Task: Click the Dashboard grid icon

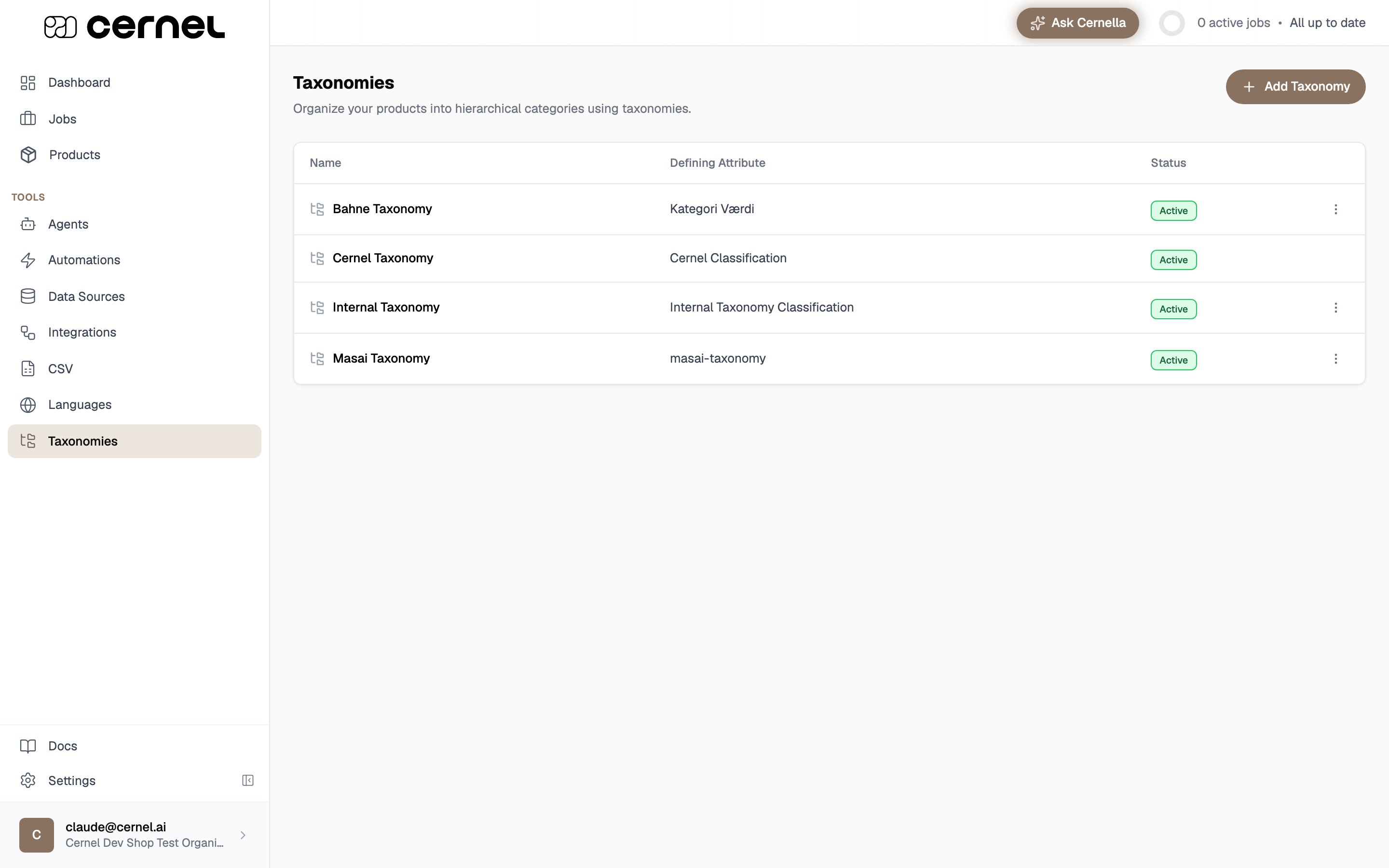Action: 28,82
